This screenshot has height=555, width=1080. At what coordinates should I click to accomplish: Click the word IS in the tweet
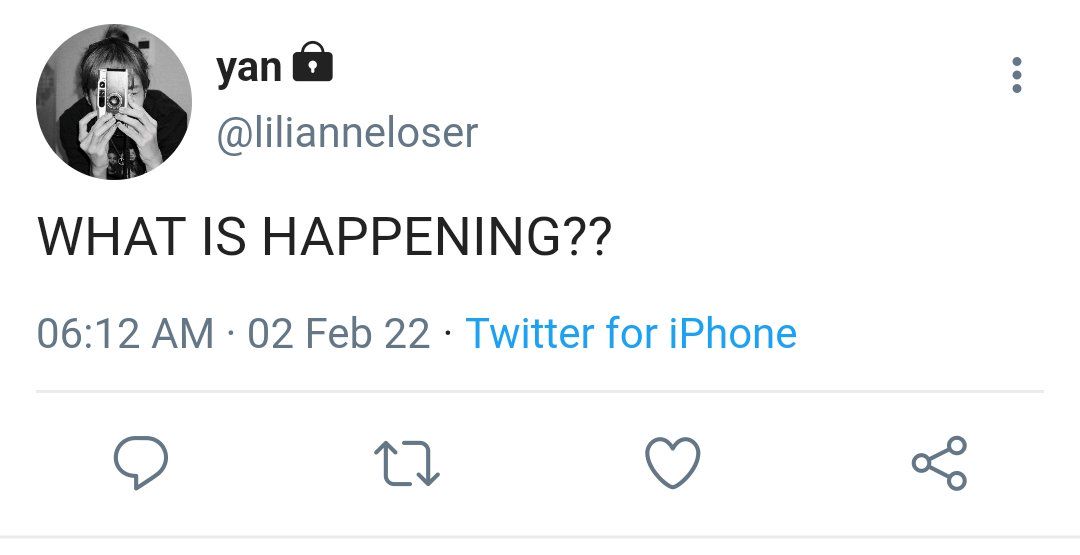[224, 236]
